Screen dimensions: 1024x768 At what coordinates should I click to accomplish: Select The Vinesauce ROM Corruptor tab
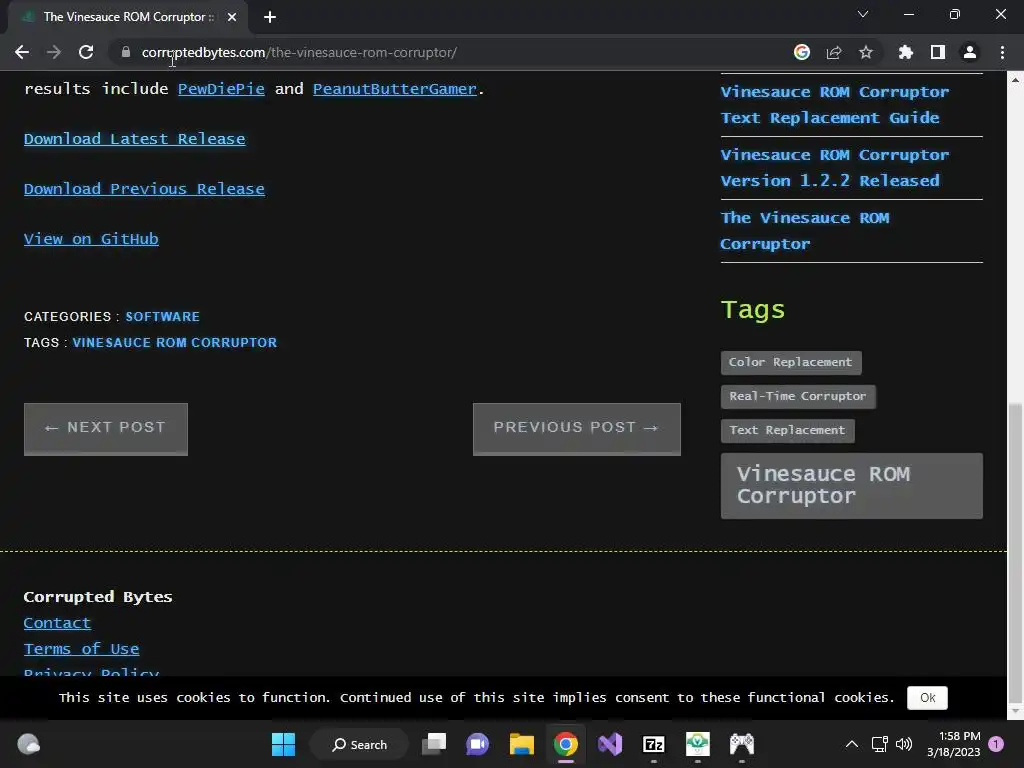[127, 17]
